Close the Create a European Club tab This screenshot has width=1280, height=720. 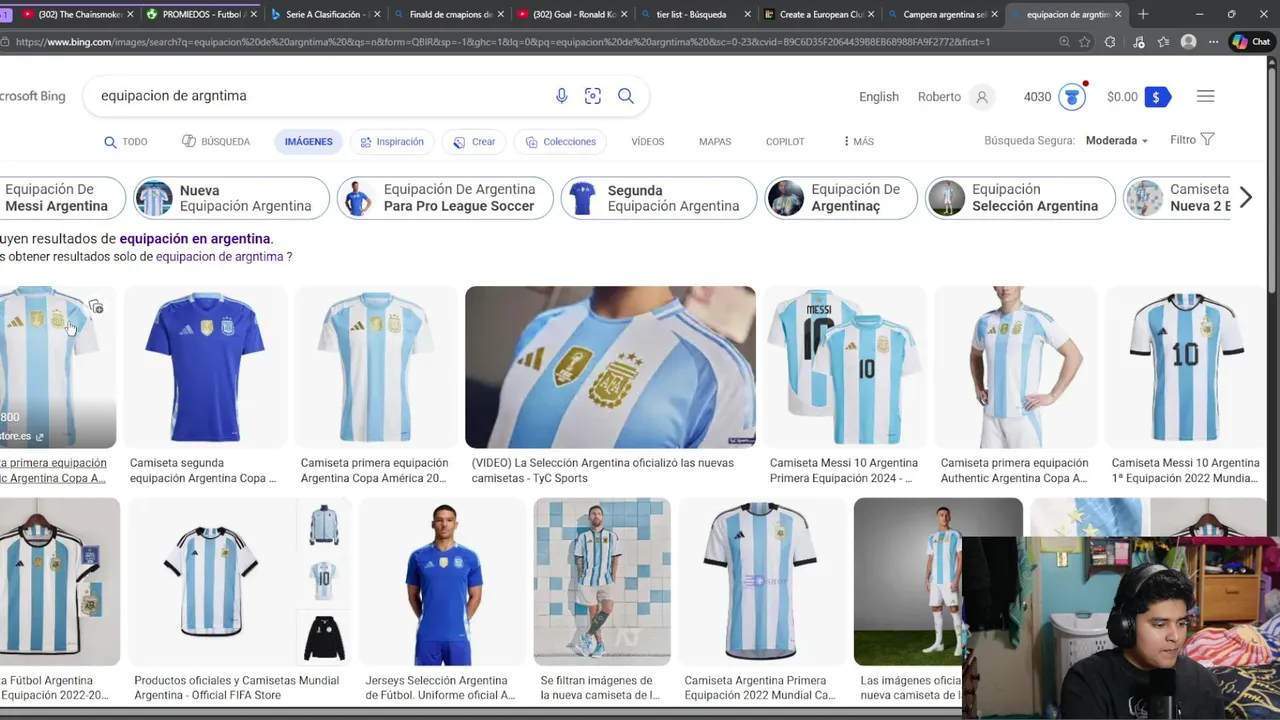(871, 15)
